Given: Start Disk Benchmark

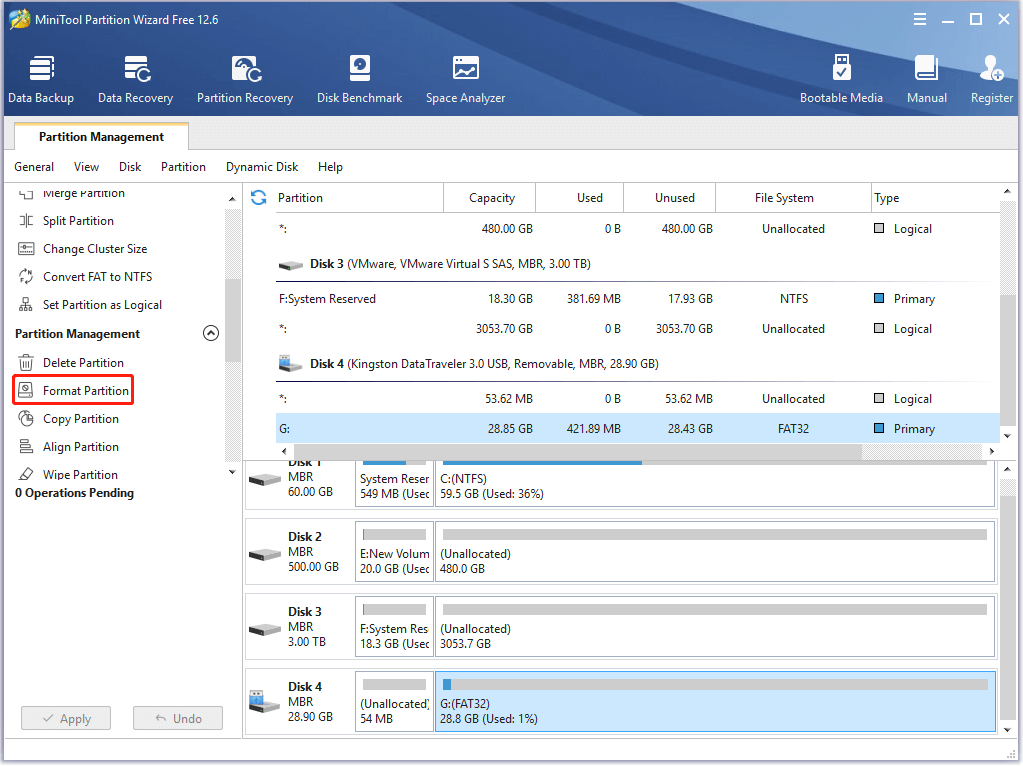Looking at the screenshot, I should (x=359, y=79).
